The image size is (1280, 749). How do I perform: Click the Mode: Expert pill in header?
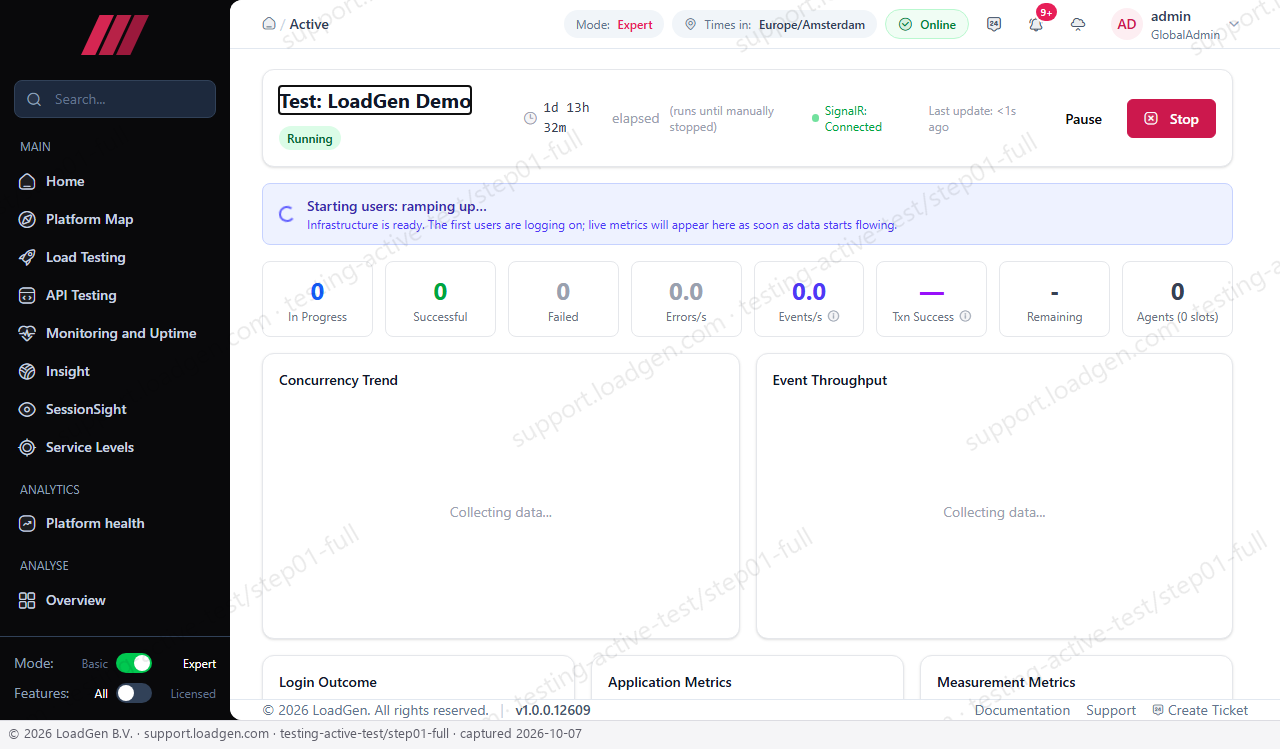click(x=614, y=24)
